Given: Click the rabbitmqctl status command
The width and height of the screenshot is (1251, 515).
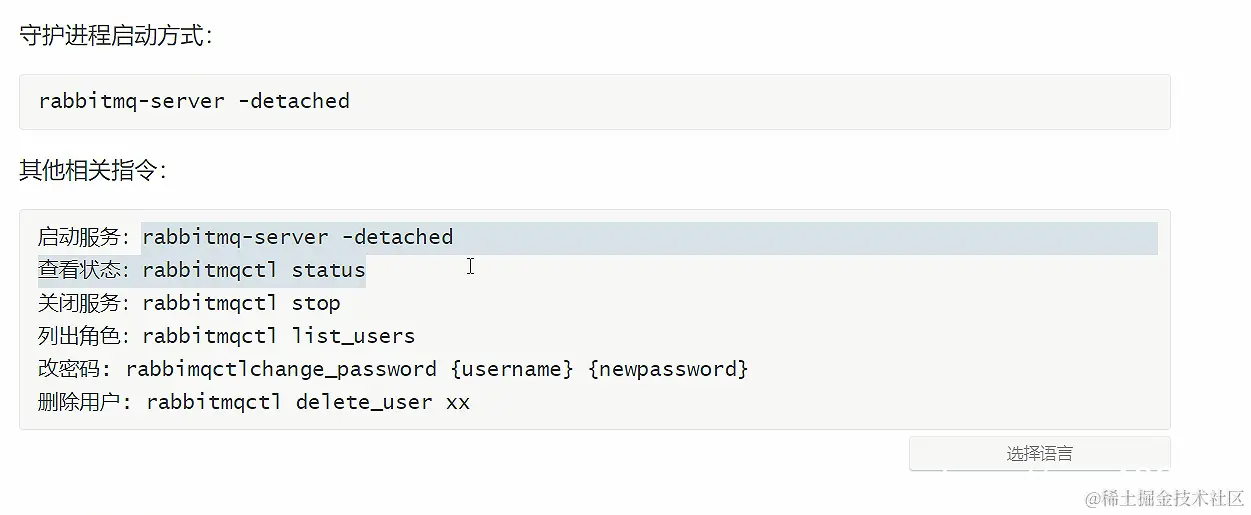Looking at the screenshot, I should [x=254, y=270].
